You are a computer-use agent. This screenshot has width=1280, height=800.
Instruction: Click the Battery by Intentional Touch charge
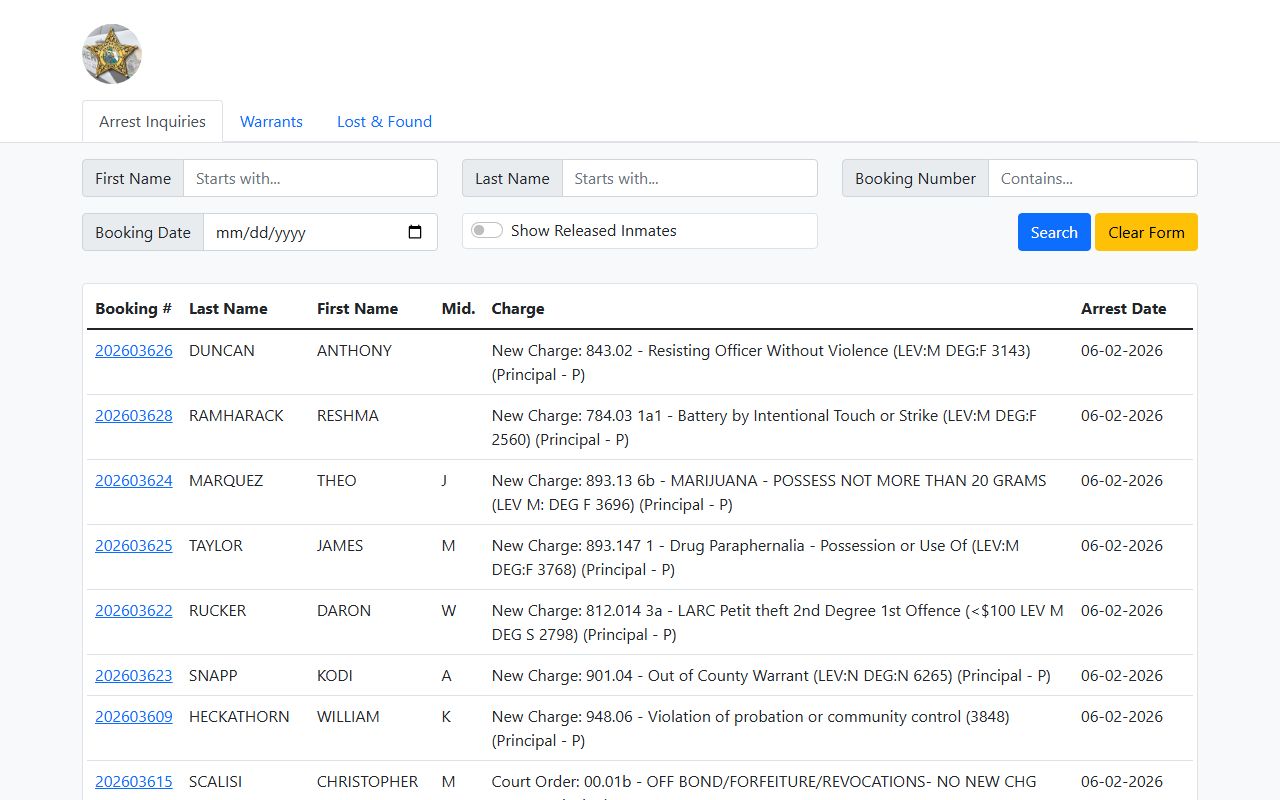pos(764,427)
